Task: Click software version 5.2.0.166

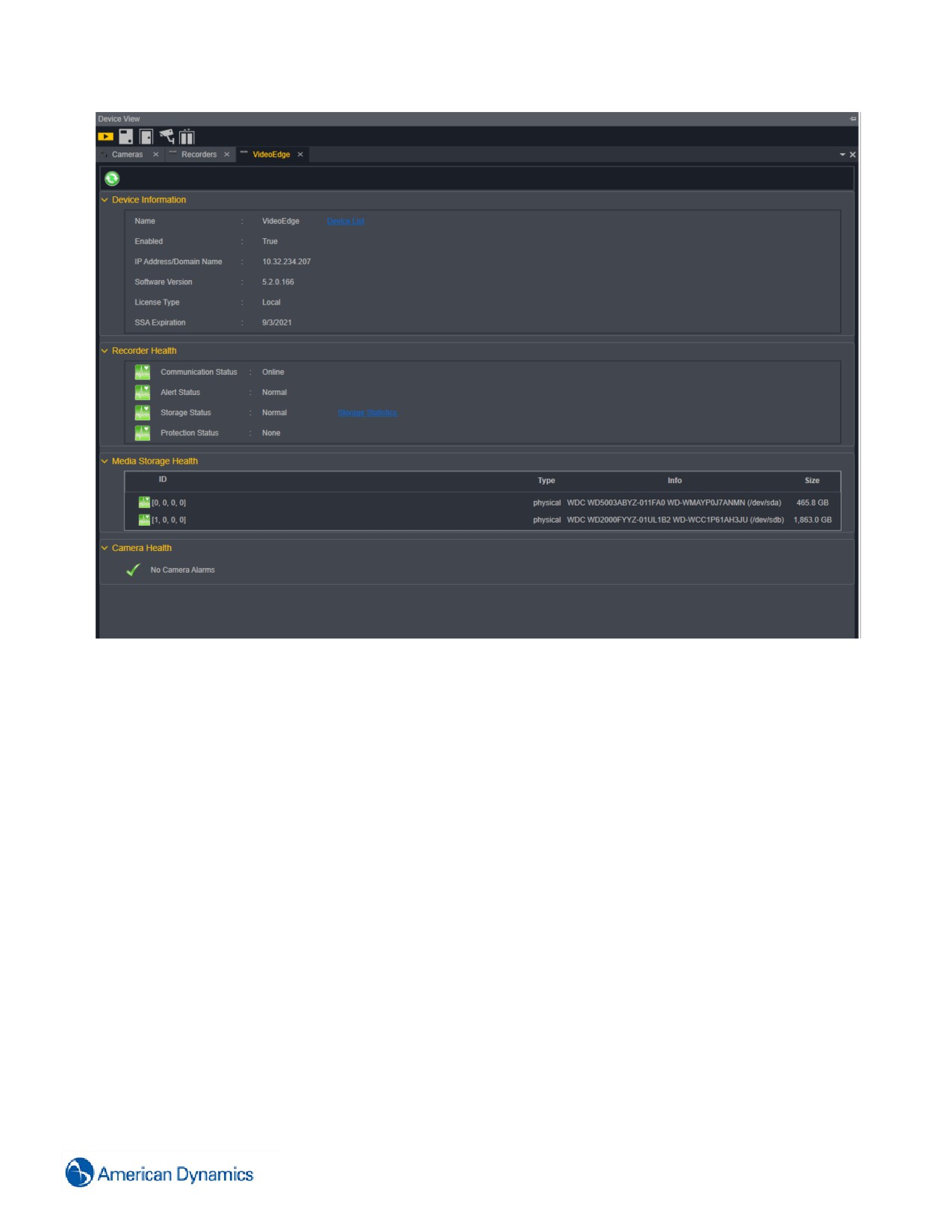Action: 278,282
